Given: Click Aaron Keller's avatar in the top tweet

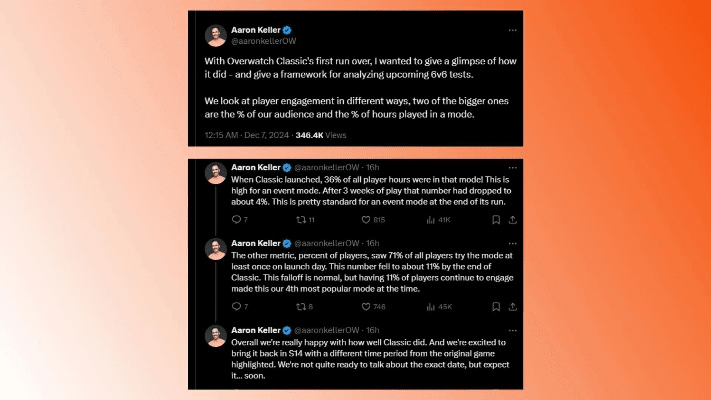Looking at the screenshot, I should pos(215,35).
